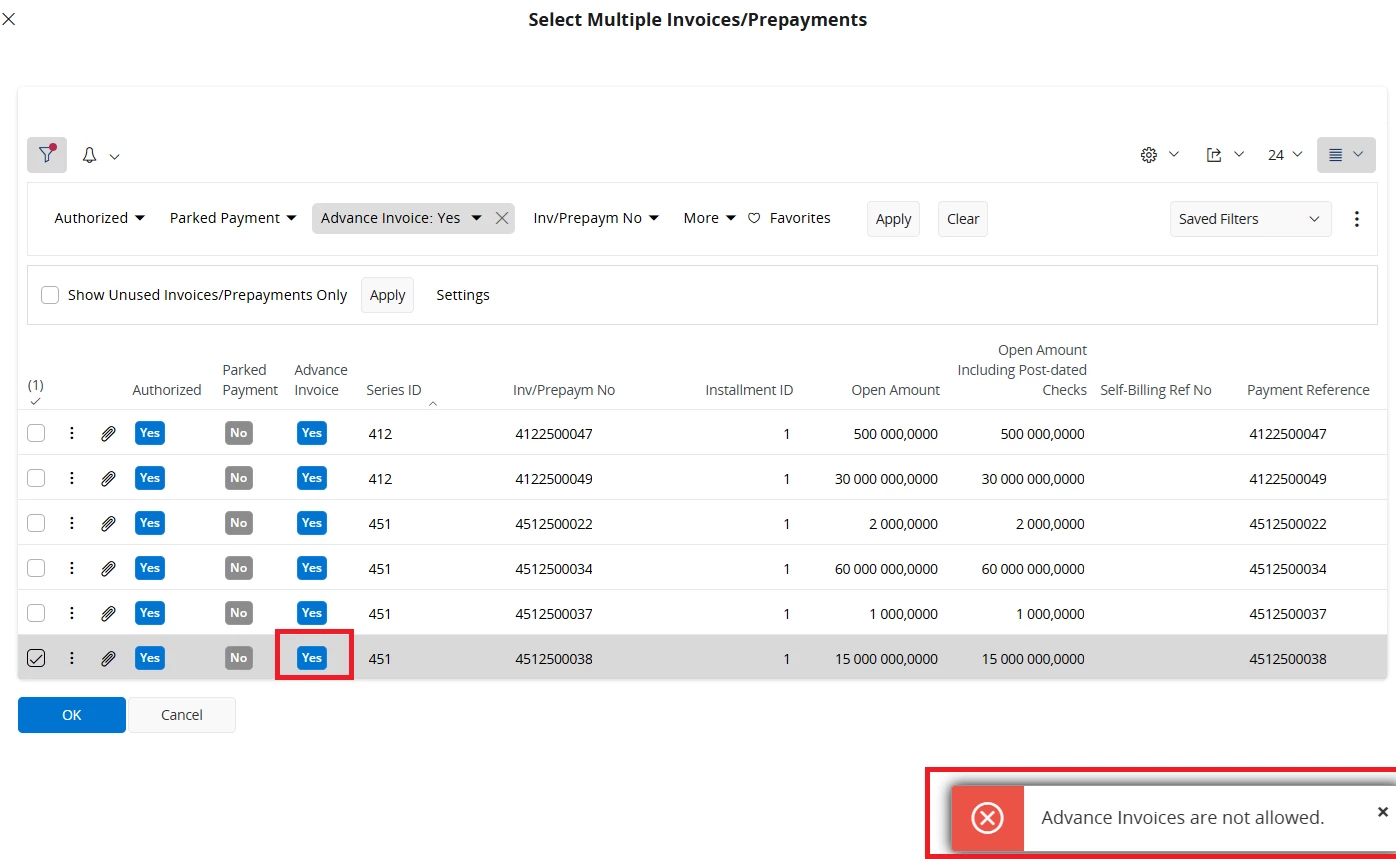Add current filter to Favorites
The height and width of the screenshot is (859, 1396).
790,218
